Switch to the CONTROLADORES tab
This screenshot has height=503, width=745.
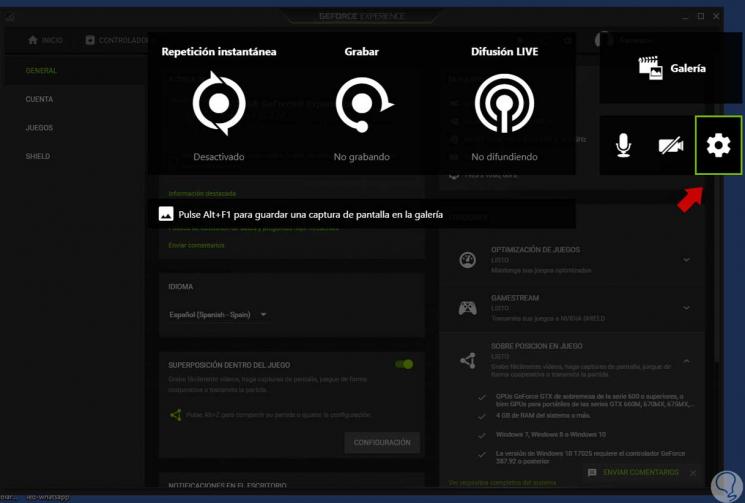click(x=117, y=40)
